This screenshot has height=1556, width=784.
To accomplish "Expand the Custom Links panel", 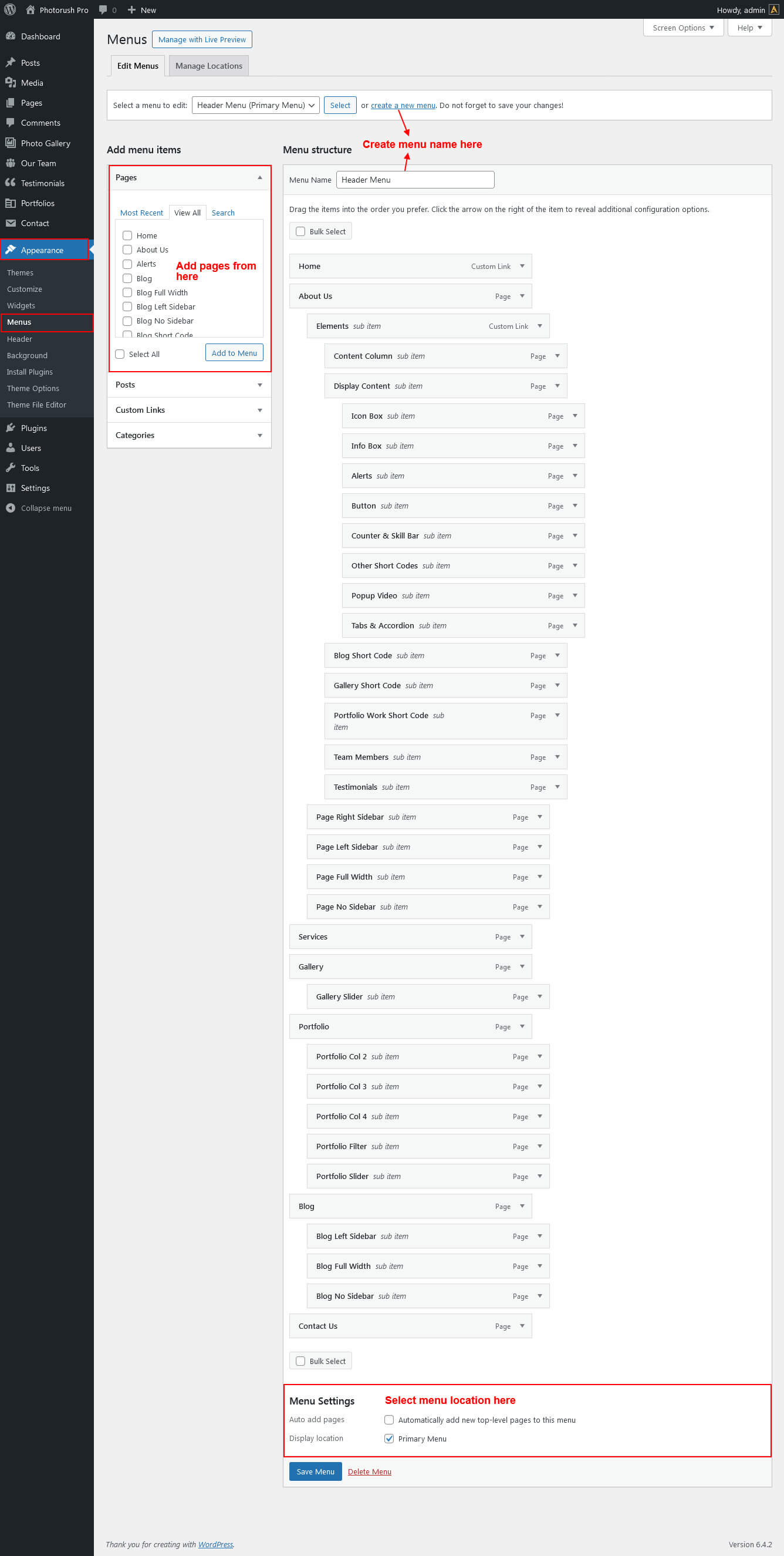I will point(189,410).
